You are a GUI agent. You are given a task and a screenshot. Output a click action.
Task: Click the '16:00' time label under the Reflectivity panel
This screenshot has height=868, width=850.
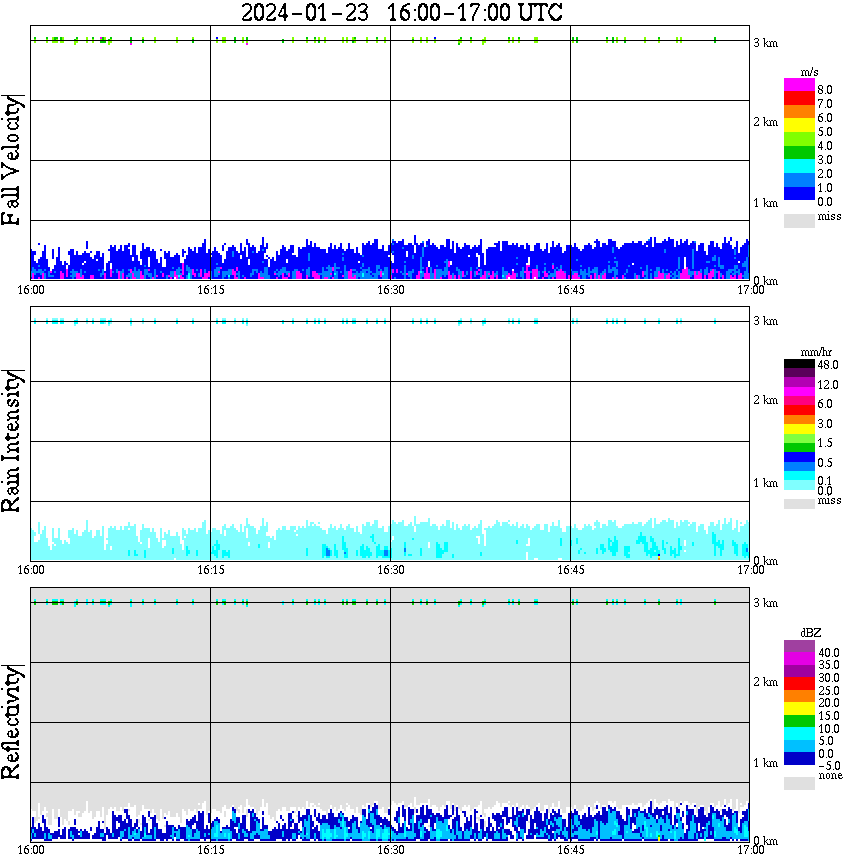(x=30, y=850)
